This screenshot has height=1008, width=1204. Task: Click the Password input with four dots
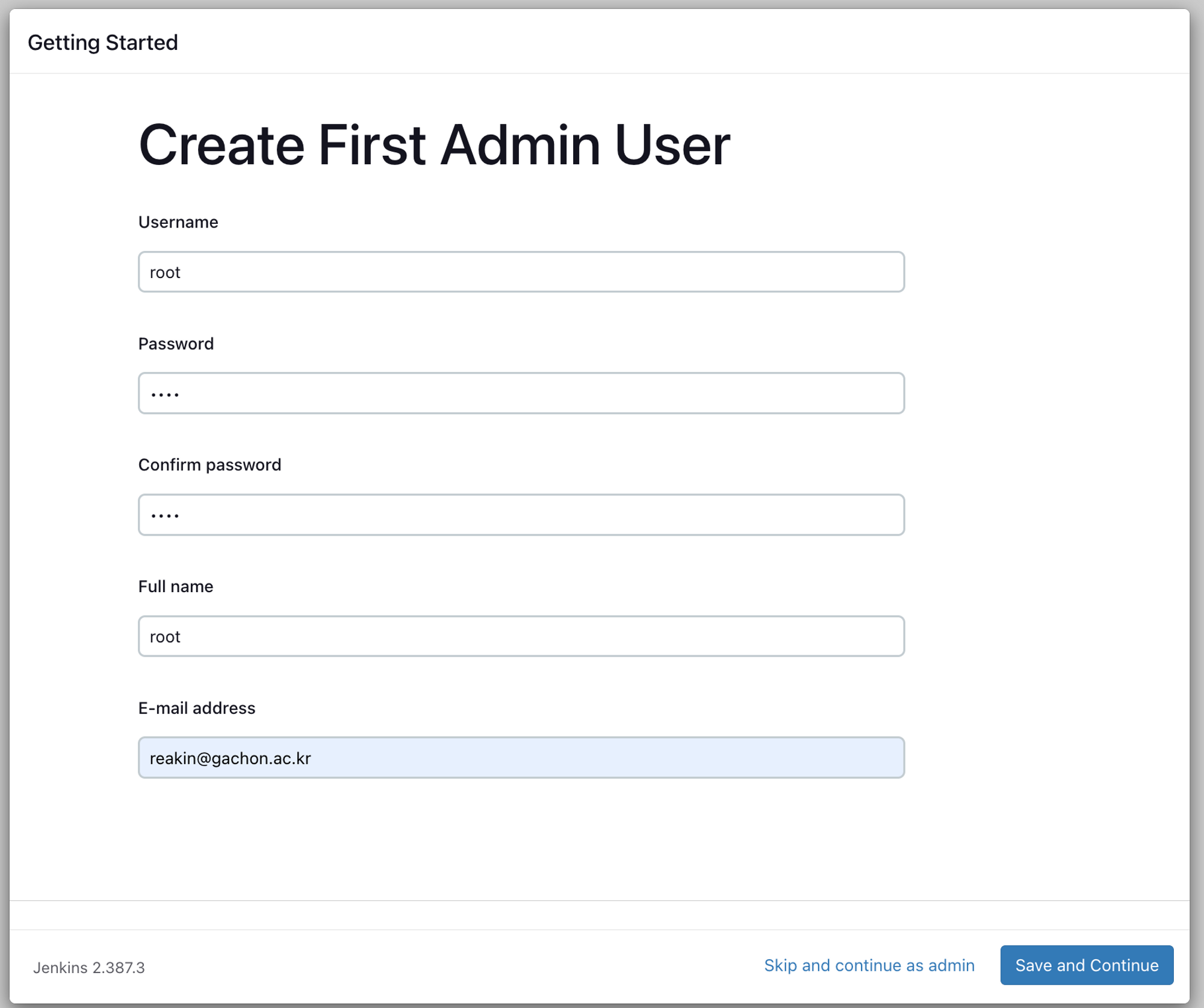pos(521,393)
